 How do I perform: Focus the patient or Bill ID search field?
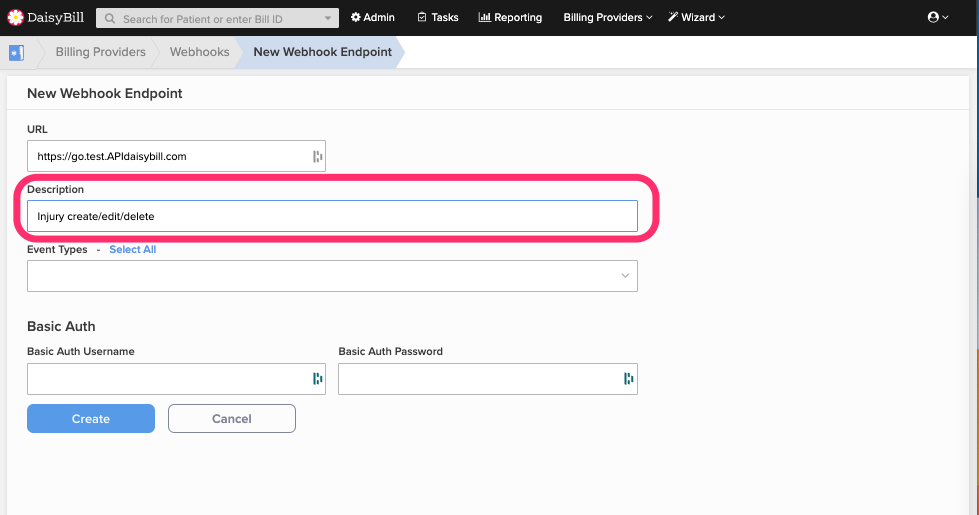tap(217, 19)
